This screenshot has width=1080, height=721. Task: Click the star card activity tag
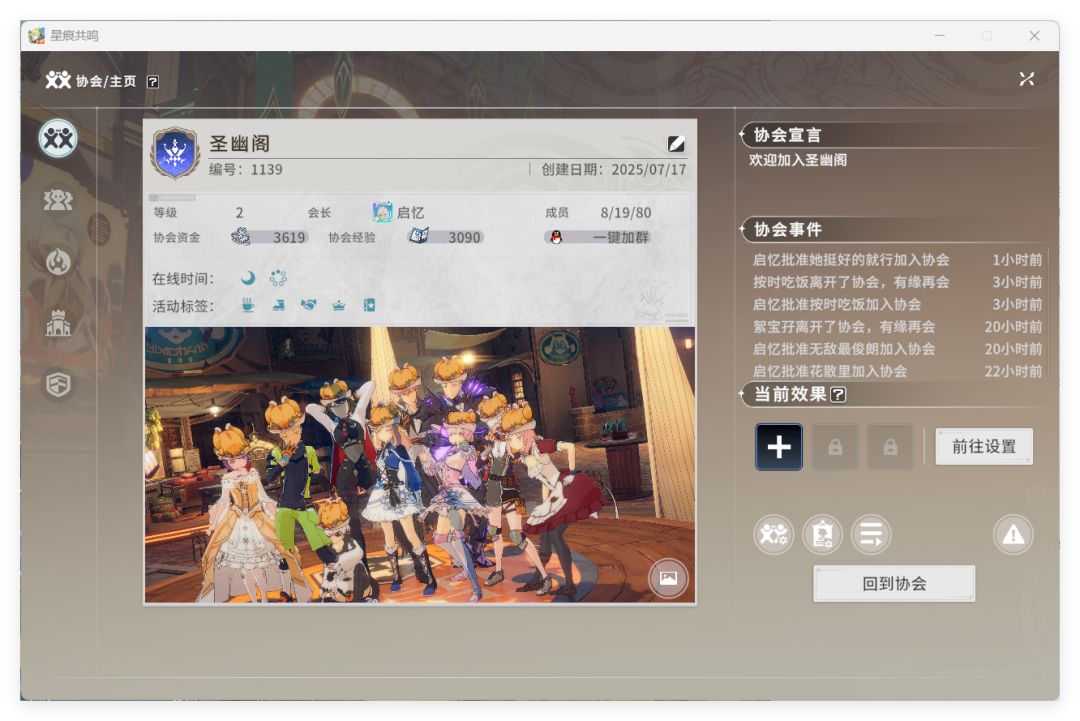pyautogui.click(x=369, y=305)
